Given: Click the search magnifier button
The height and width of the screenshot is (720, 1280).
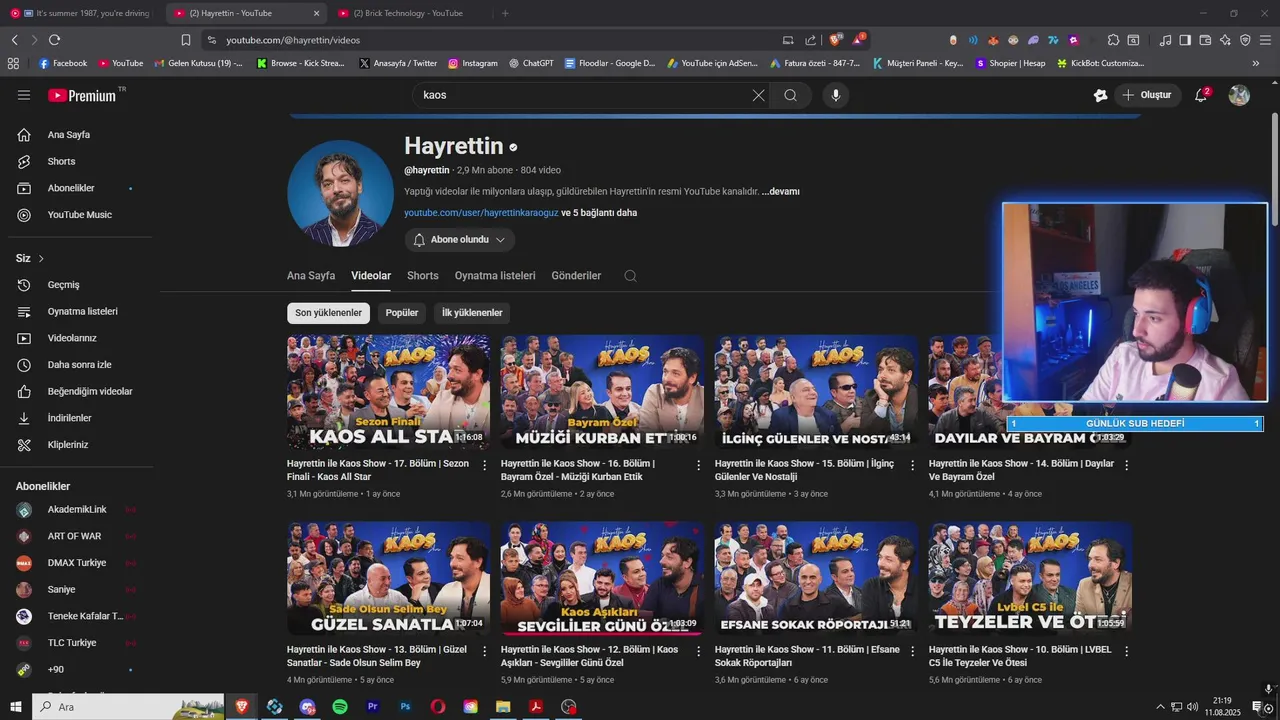Looking at the screenshot, I should coord(790,95).
